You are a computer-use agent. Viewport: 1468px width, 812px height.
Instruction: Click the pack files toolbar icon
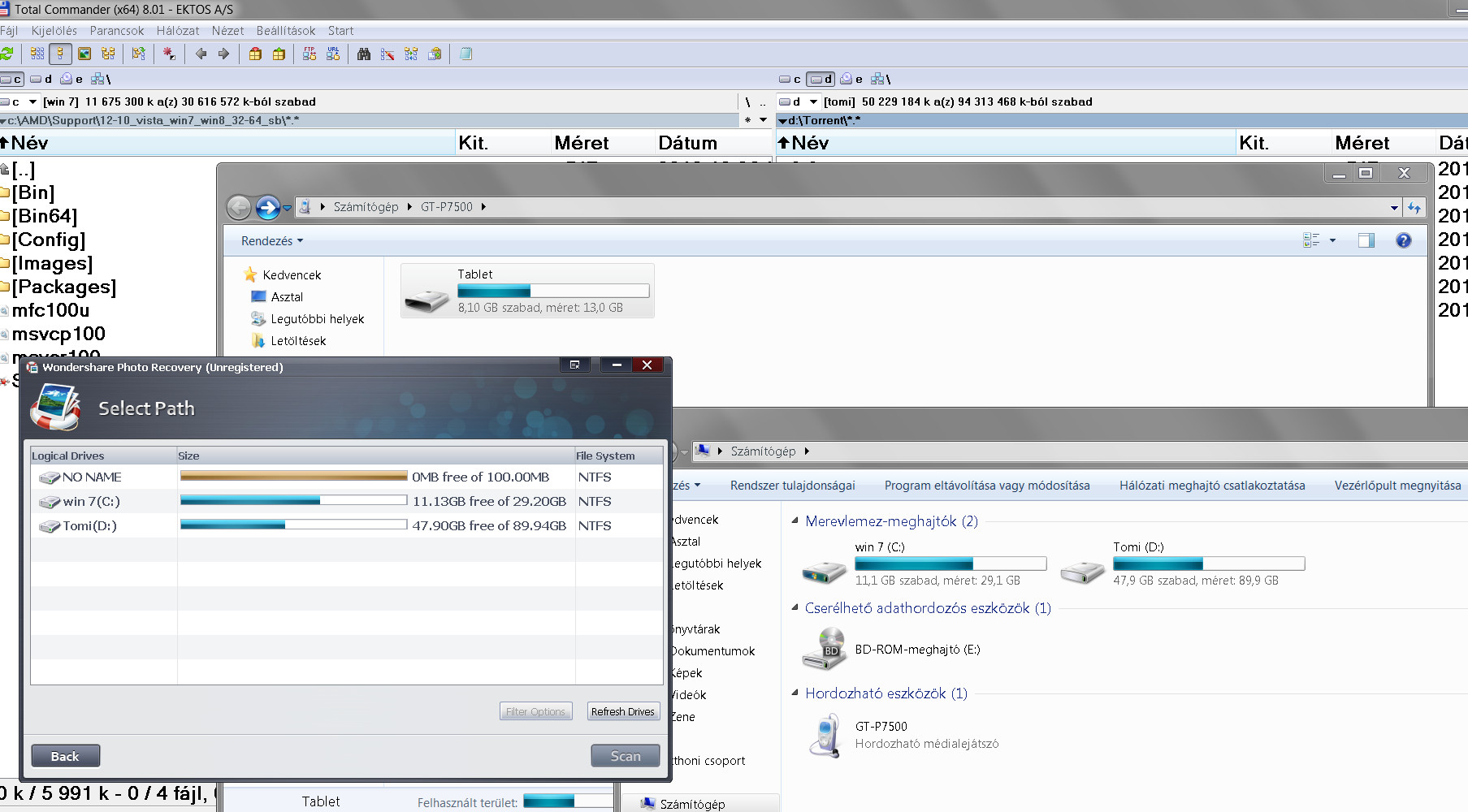pos(255,54)
